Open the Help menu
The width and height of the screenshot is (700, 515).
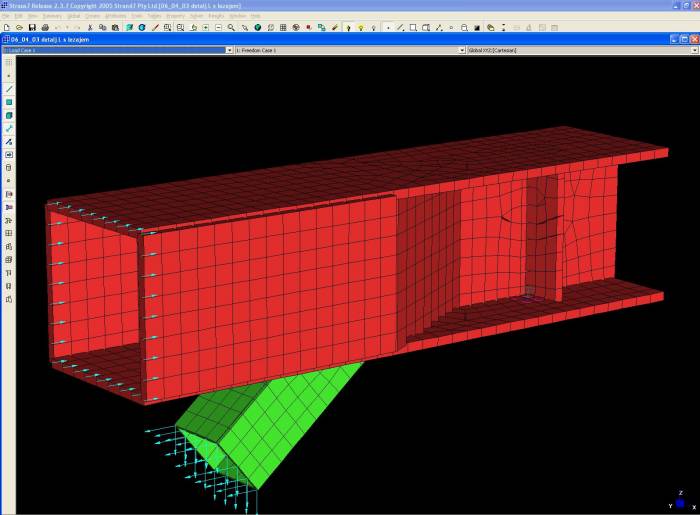[256, 16]
